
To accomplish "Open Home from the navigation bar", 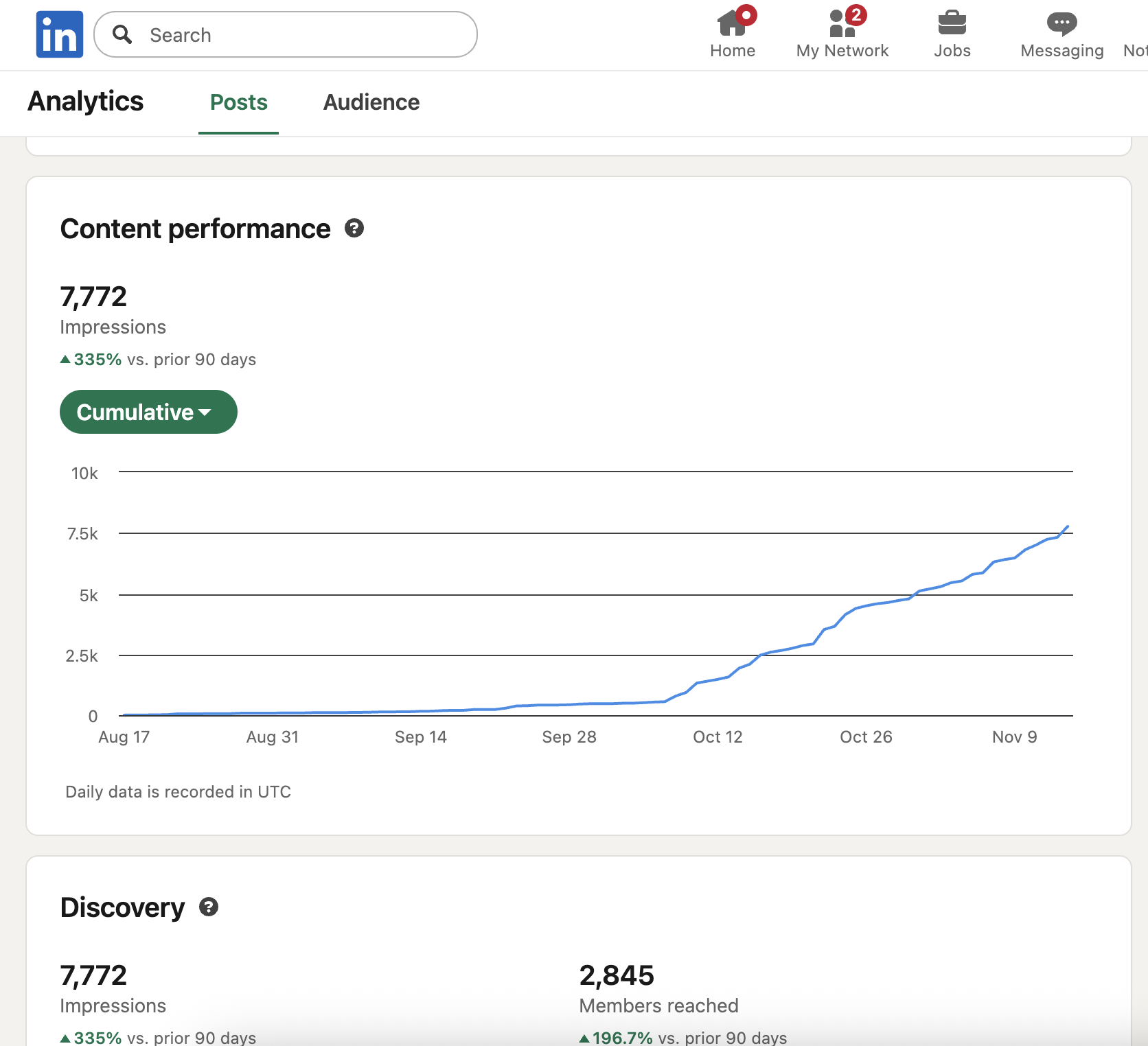I will tap(732, 34).
